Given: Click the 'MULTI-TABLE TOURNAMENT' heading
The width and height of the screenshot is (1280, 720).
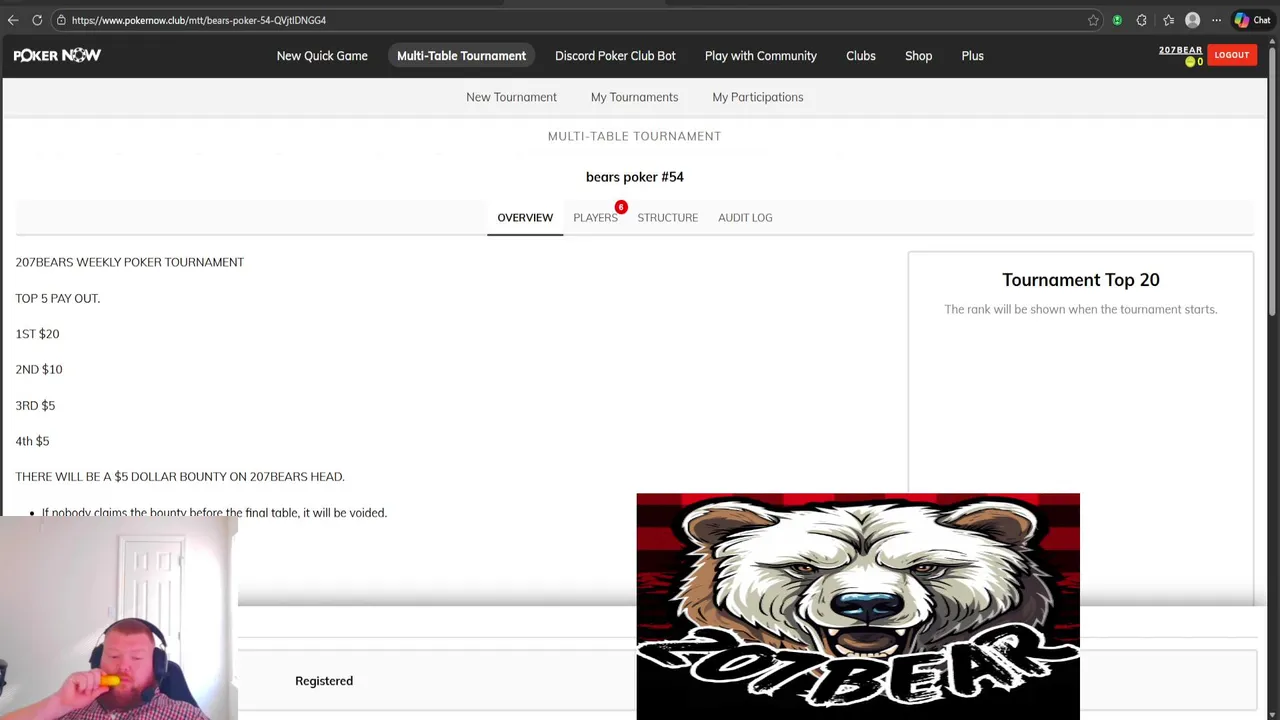Looking at the screenshot, I should [634, 136].
